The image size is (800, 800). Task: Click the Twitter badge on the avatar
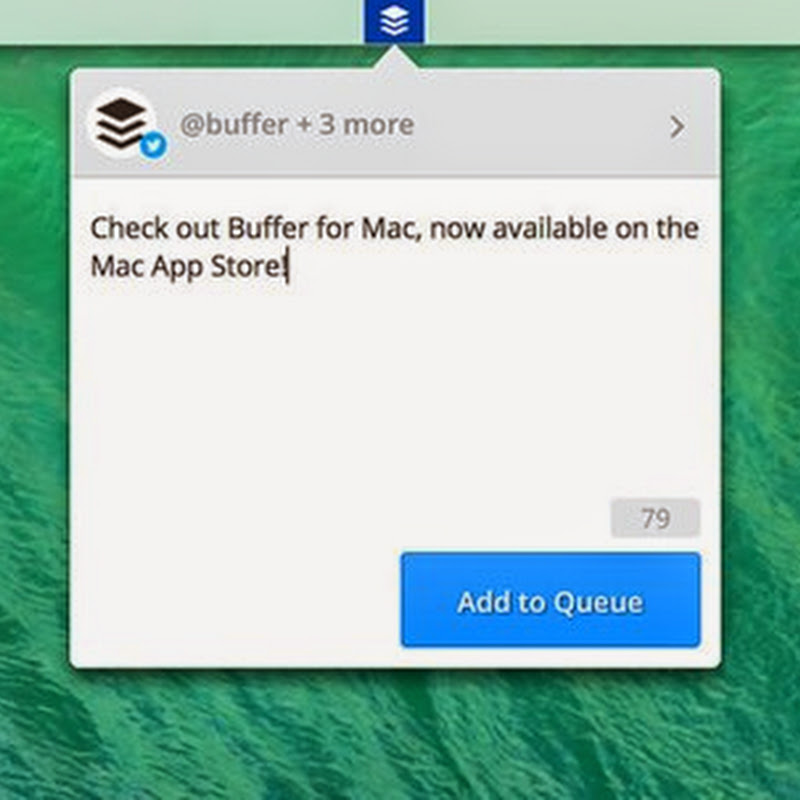pos(153,146)
